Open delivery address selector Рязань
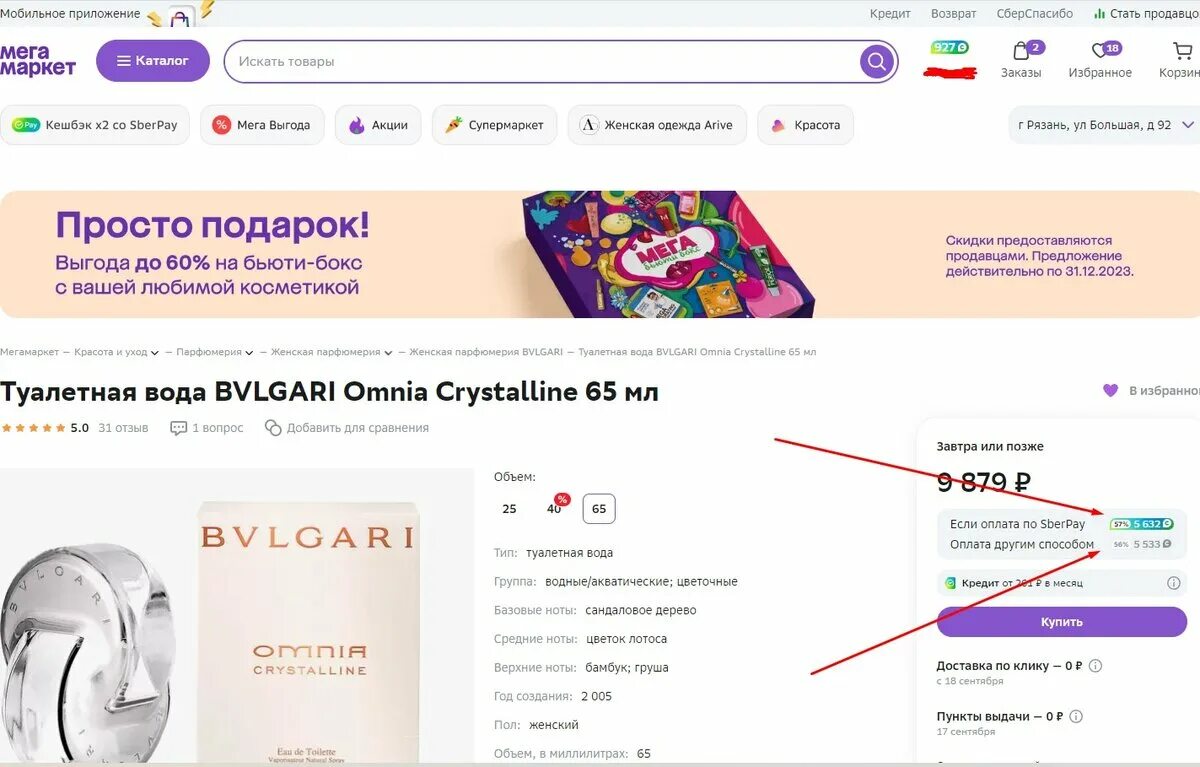 [1104, 125]
